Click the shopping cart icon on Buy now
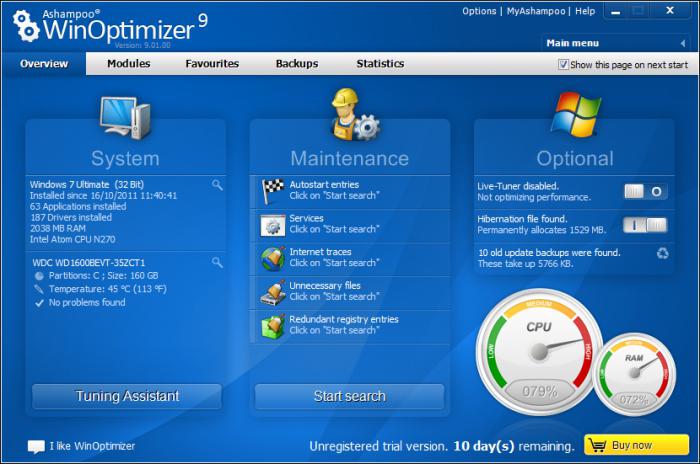 [597, 445]
